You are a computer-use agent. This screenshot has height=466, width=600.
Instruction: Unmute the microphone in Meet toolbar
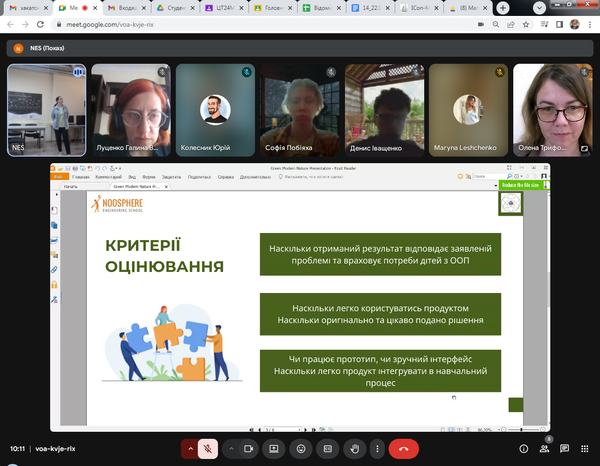point(209,449)
